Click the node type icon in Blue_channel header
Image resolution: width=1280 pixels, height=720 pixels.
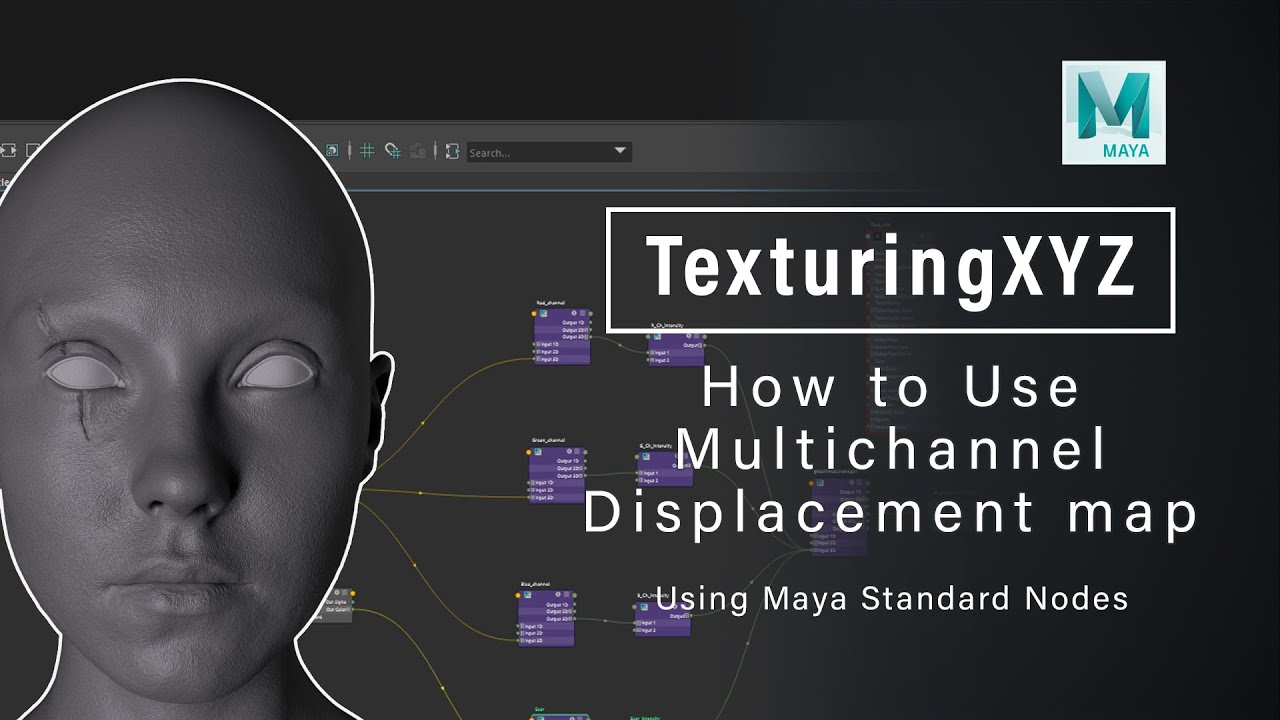[x=528, y=594]
